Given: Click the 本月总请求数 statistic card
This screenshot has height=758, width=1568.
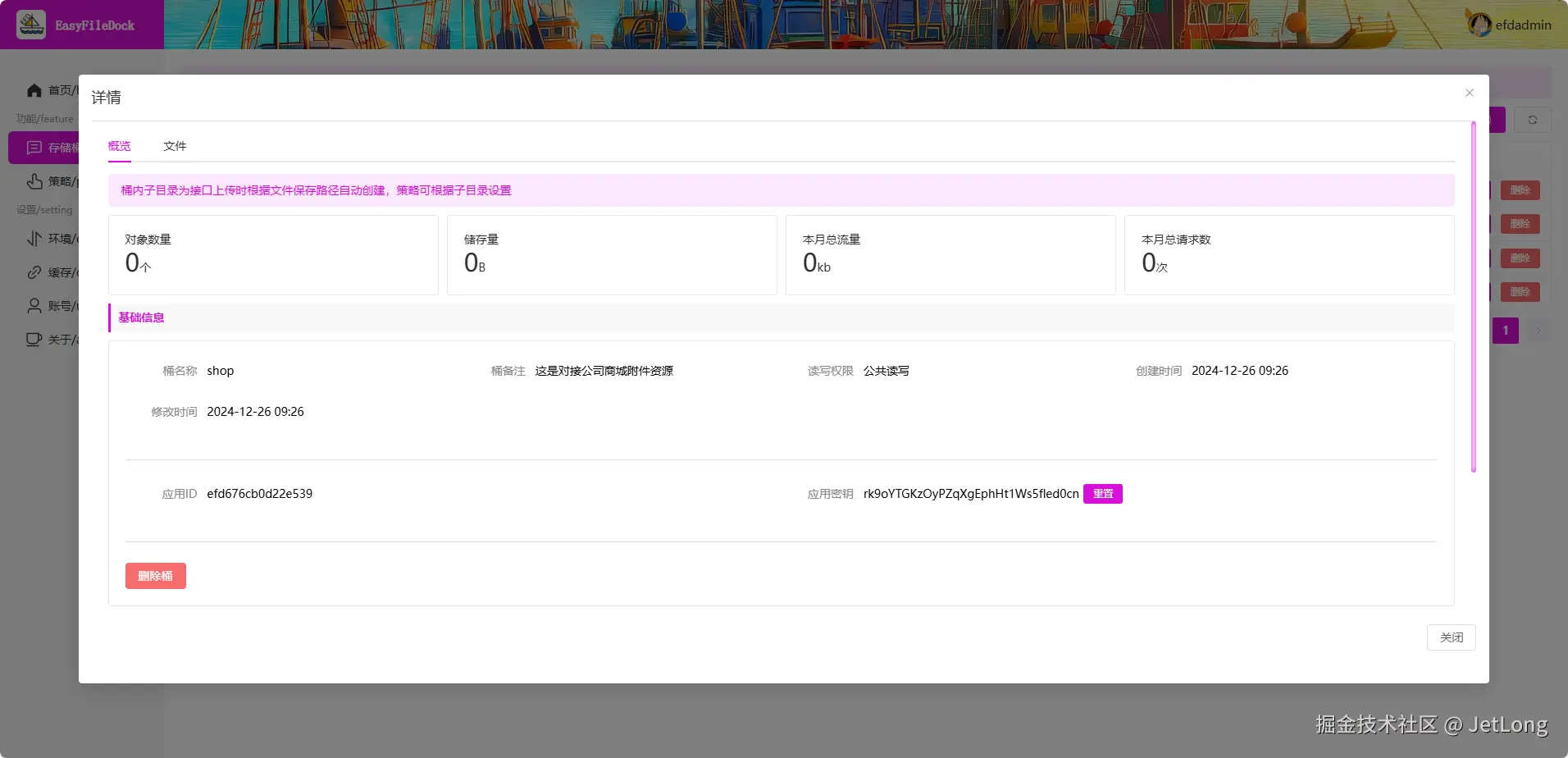Looking at the screenshot, I should coord(1289,255).
